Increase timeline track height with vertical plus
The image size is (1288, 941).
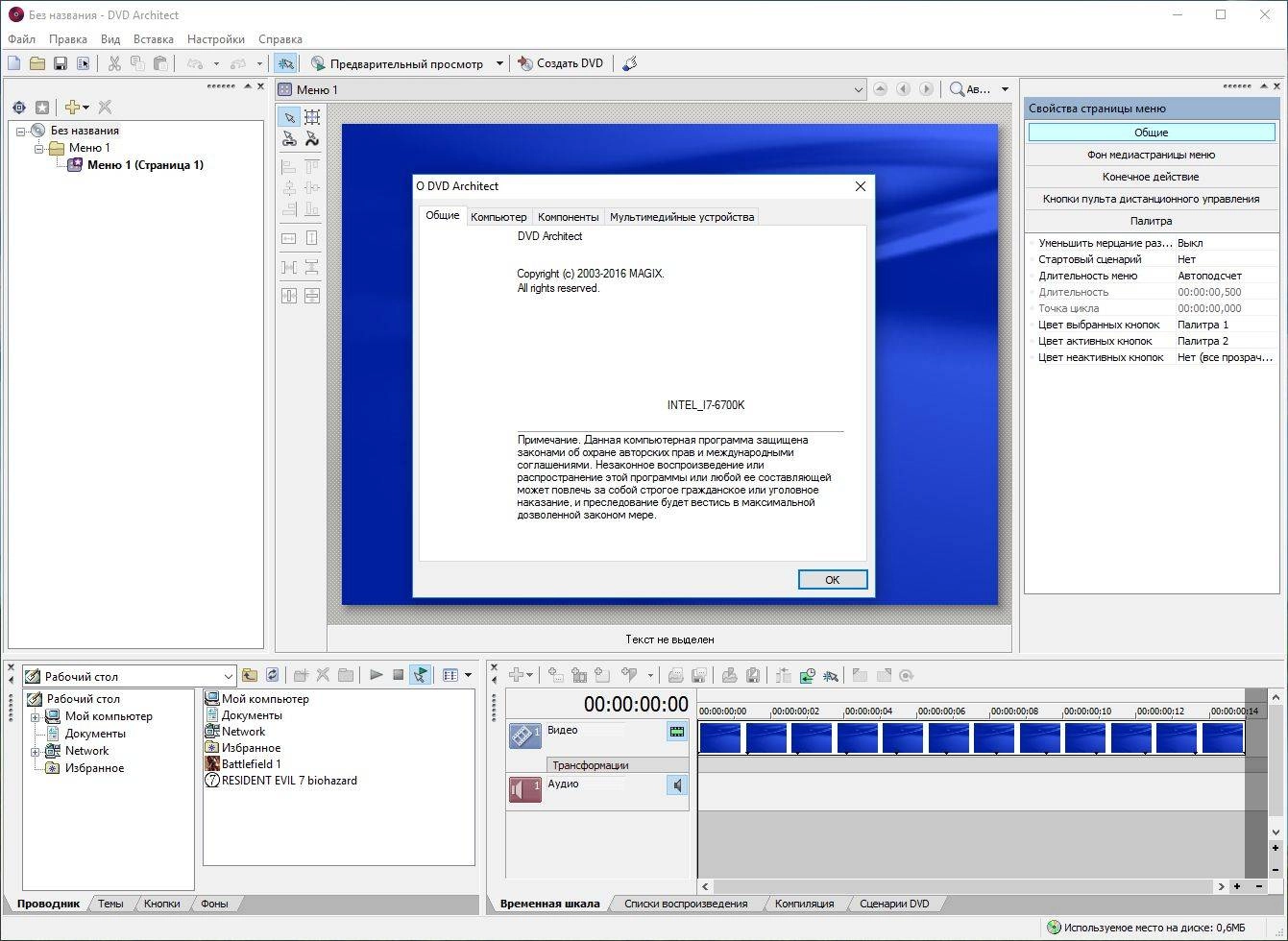tap(1276, 848)
